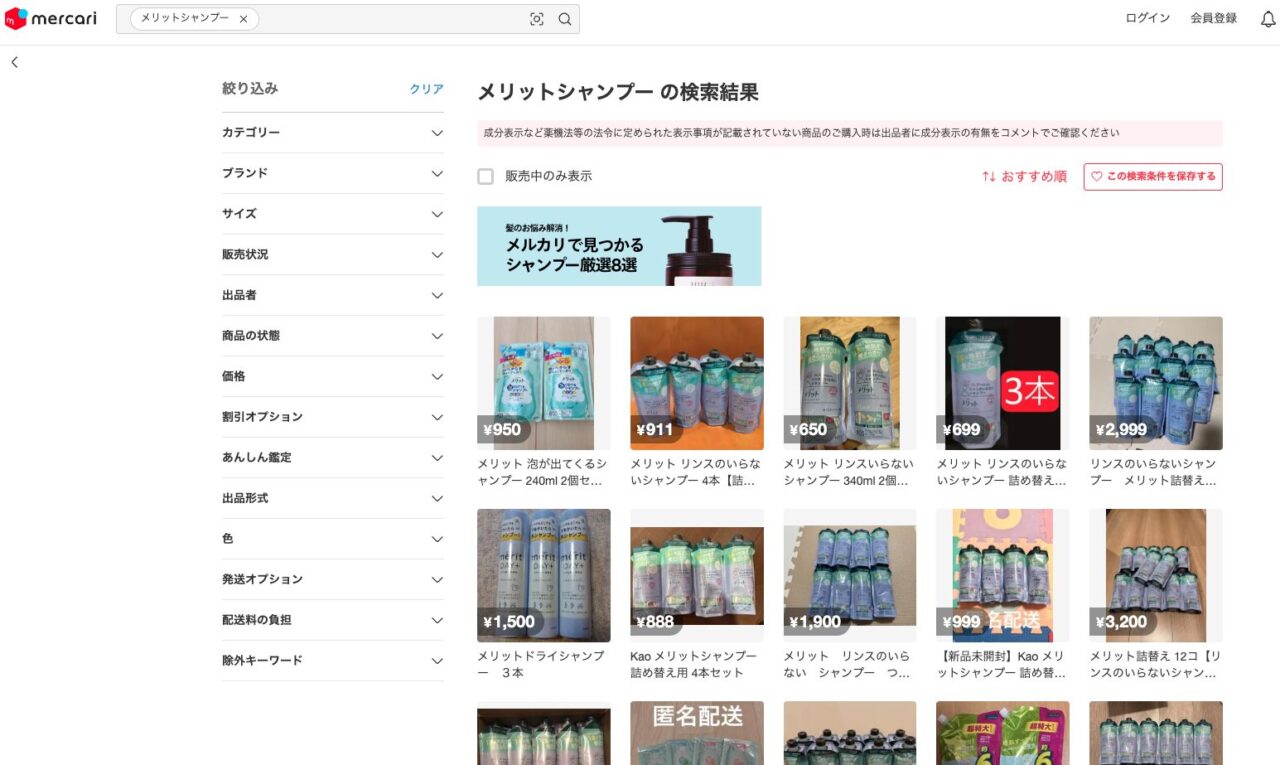Clear filters with クリア link
This screenshot has width=1280, height=765.
pos(426,89)
